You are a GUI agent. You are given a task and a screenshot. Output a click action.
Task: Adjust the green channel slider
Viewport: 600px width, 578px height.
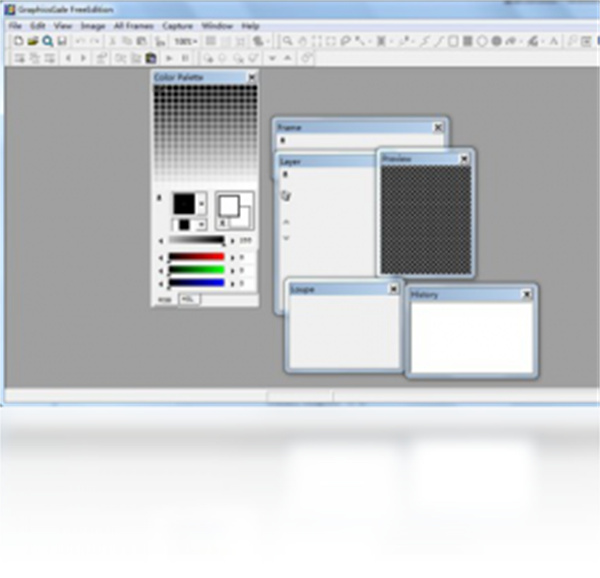click(x=196, y=270)
